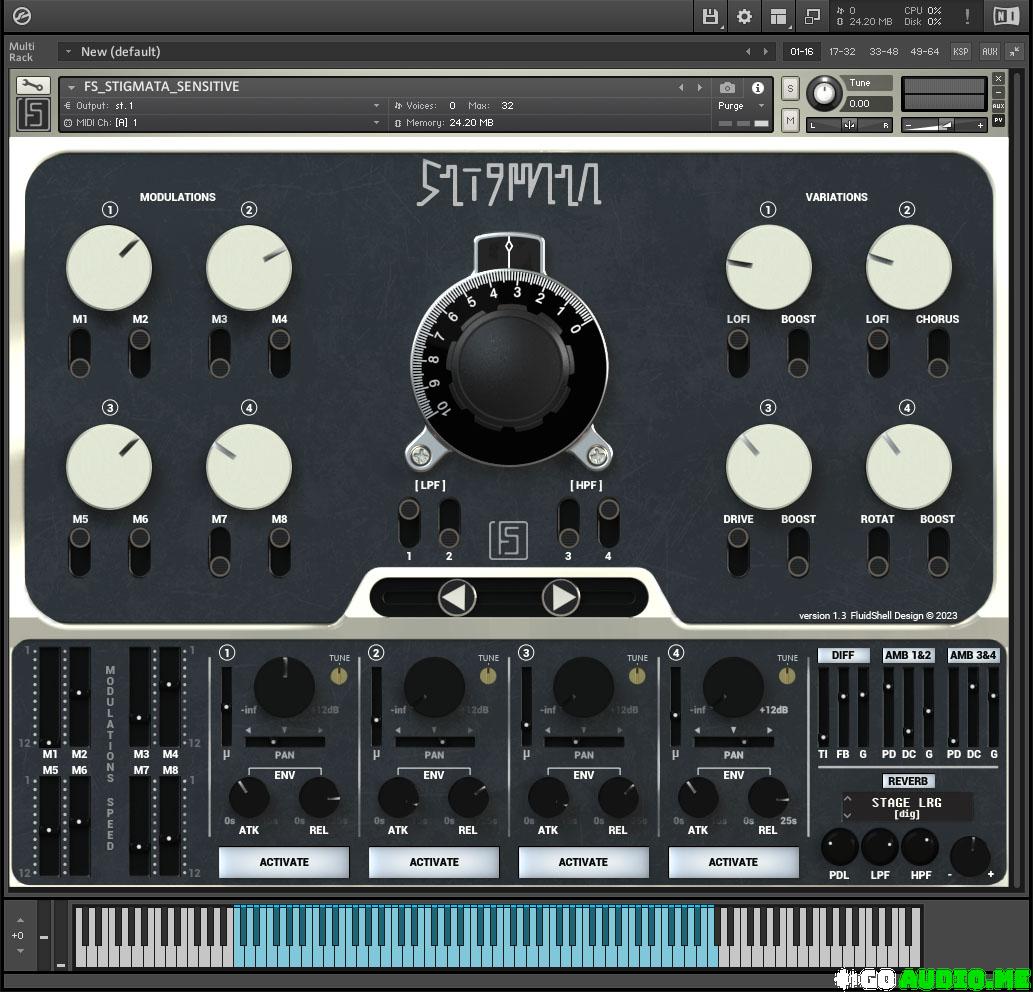Open the MIDI Ch dropdown

pyautogui.click(x=376, y=123)
